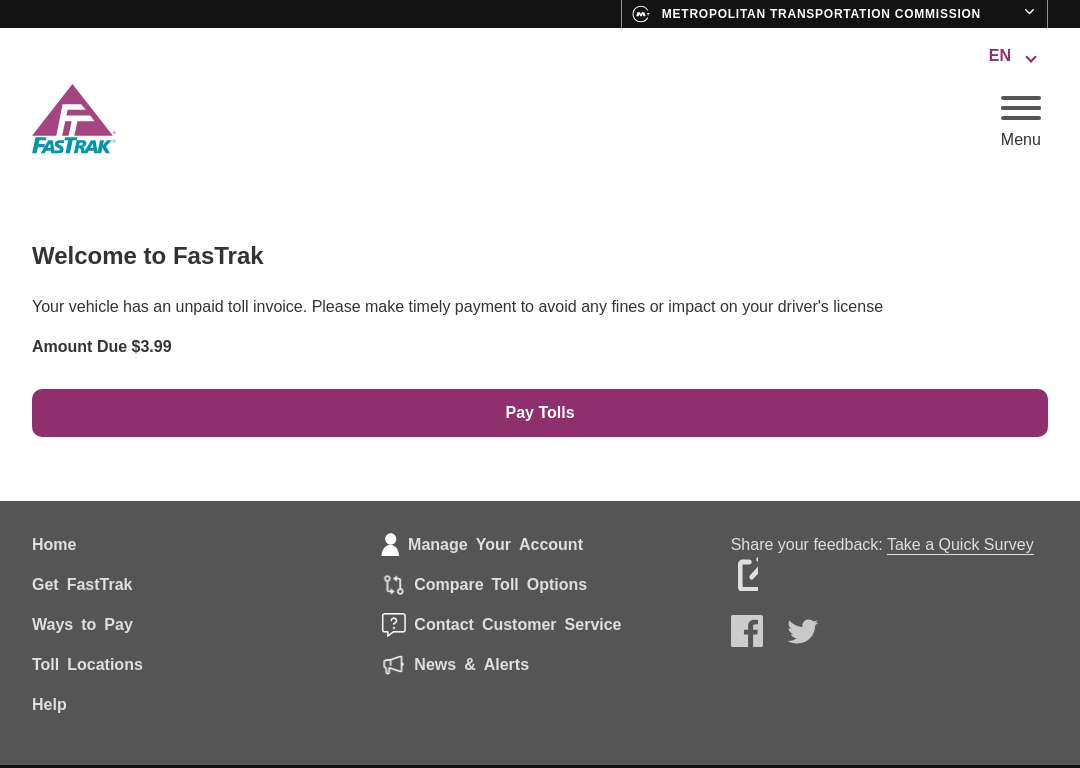This screenshot has height=768, width=1080.
Task: Click Metropolitan Transportation Commission banner text
Action: (x=820, y=14)
